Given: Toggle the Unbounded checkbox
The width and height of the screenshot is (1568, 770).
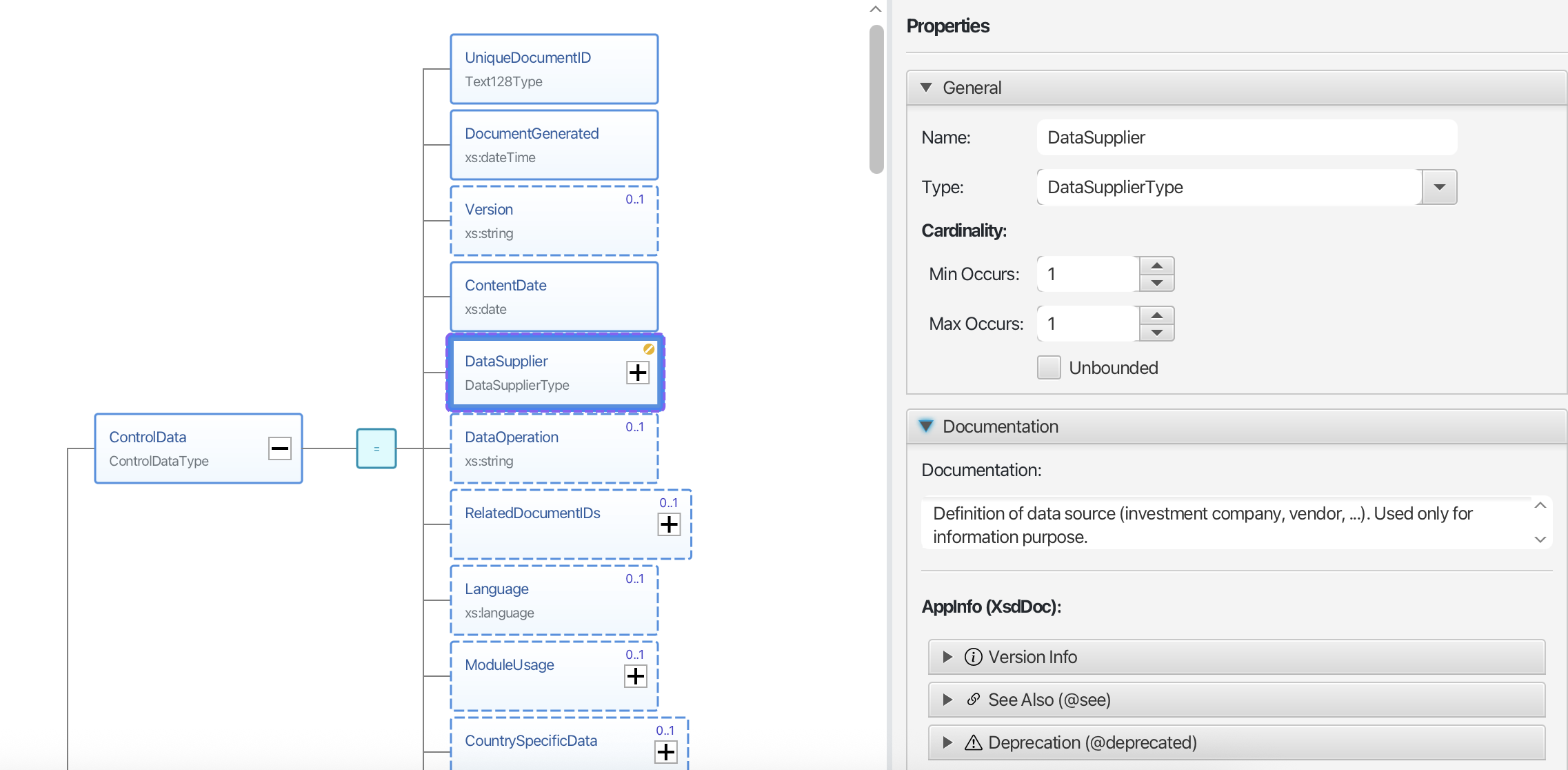Looking at the screenshot, I should (x=1049, y=368).
